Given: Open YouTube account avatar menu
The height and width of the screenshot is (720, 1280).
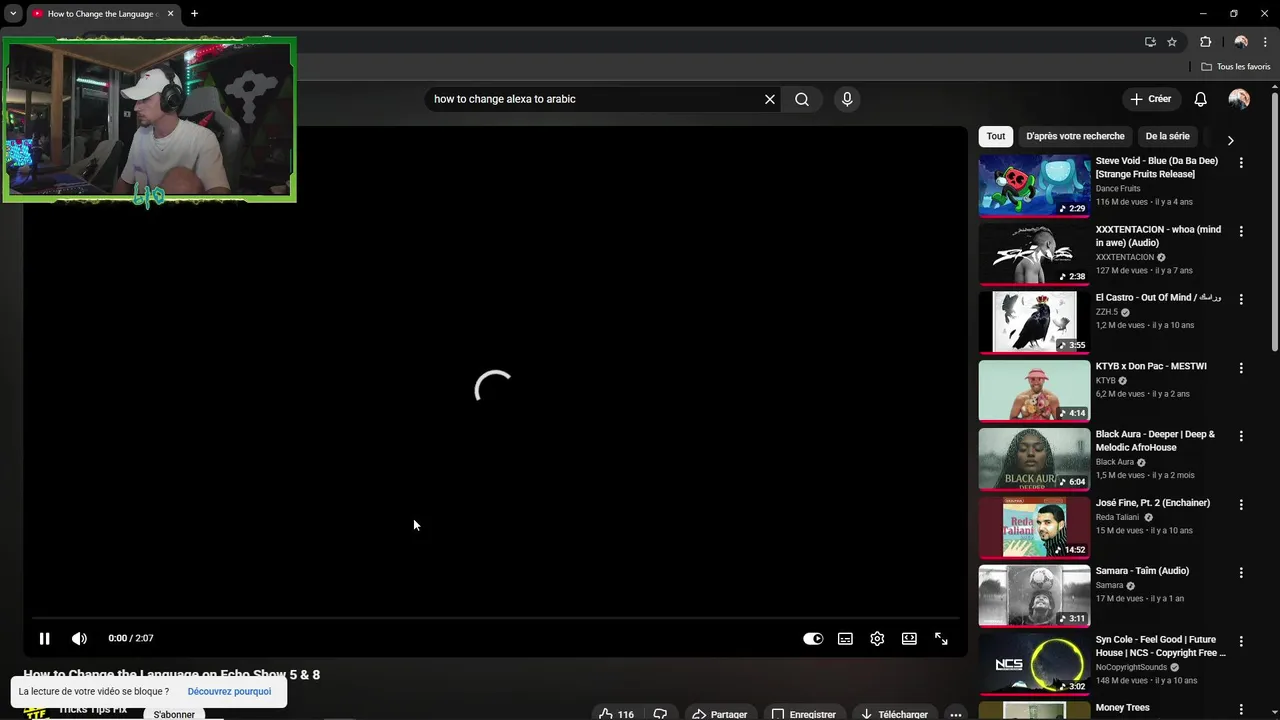Looking at the screenshot, I should point(1239,99).
